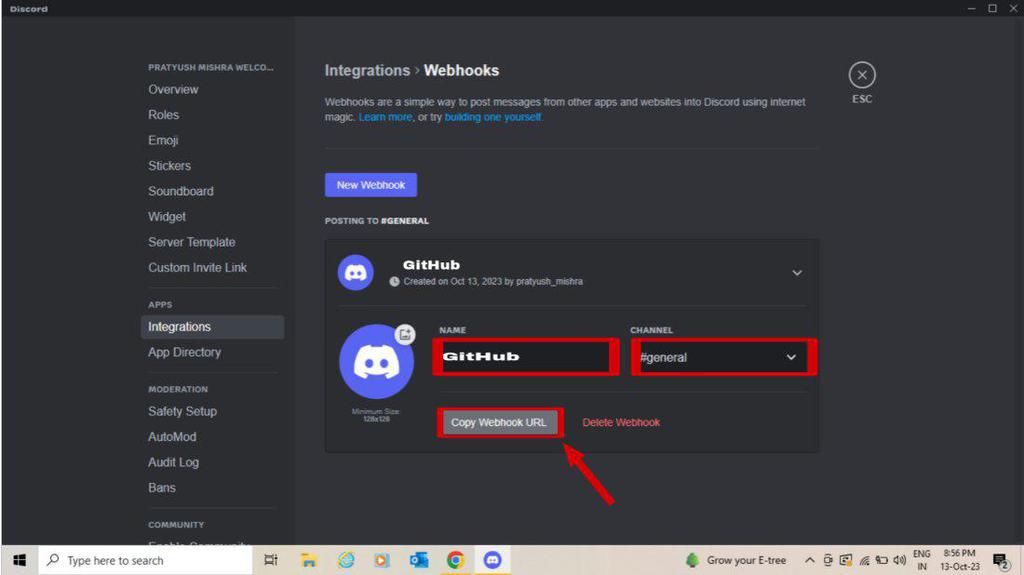Open Safety Setup

(182, 412)
